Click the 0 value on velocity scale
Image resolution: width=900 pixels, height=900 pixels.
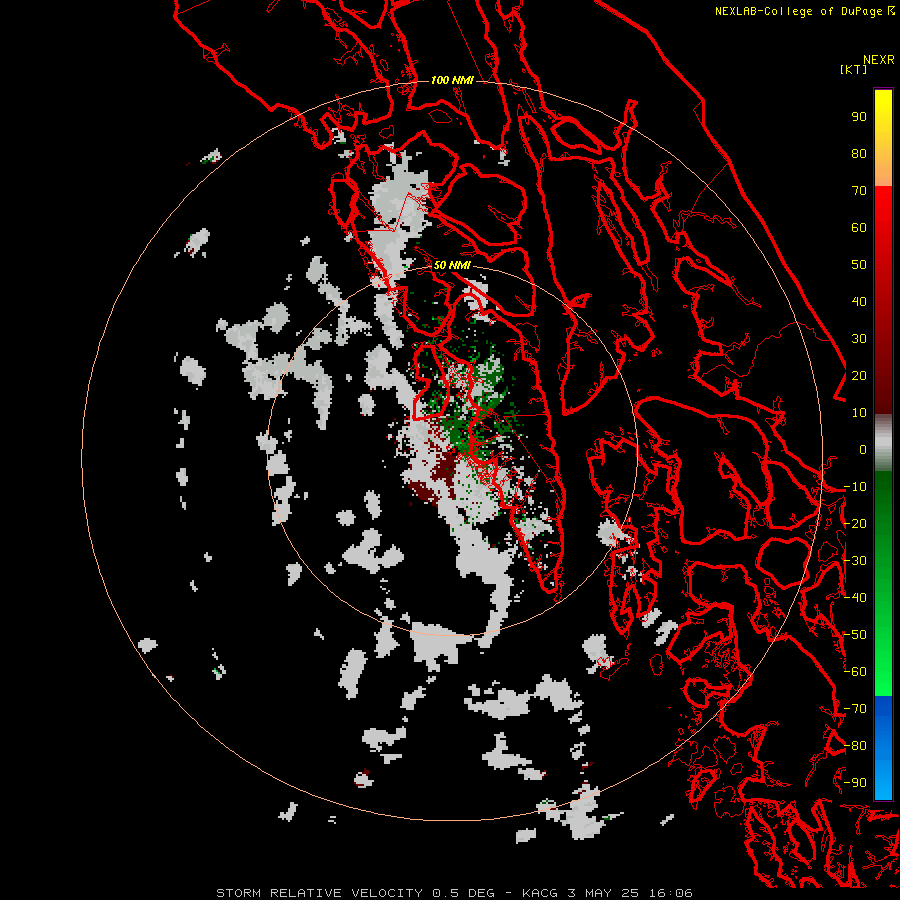863,450
